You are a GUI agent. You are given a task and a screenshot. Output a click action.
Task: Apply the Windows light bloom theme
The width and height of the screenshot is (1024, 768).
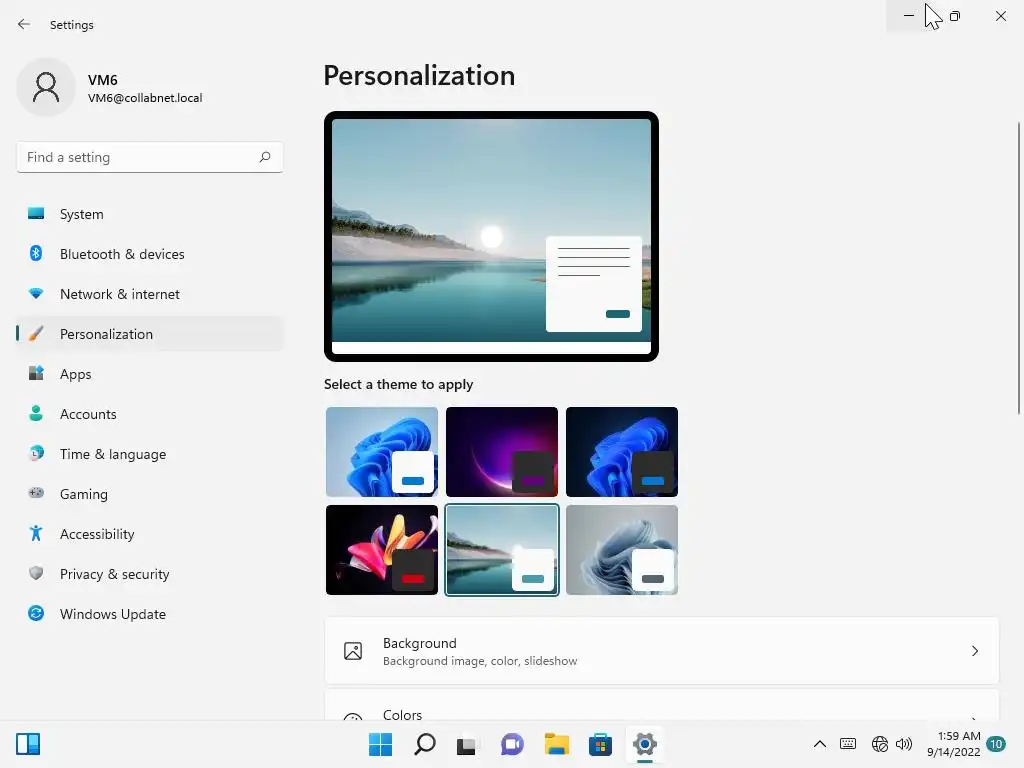[x=382, y=452]
